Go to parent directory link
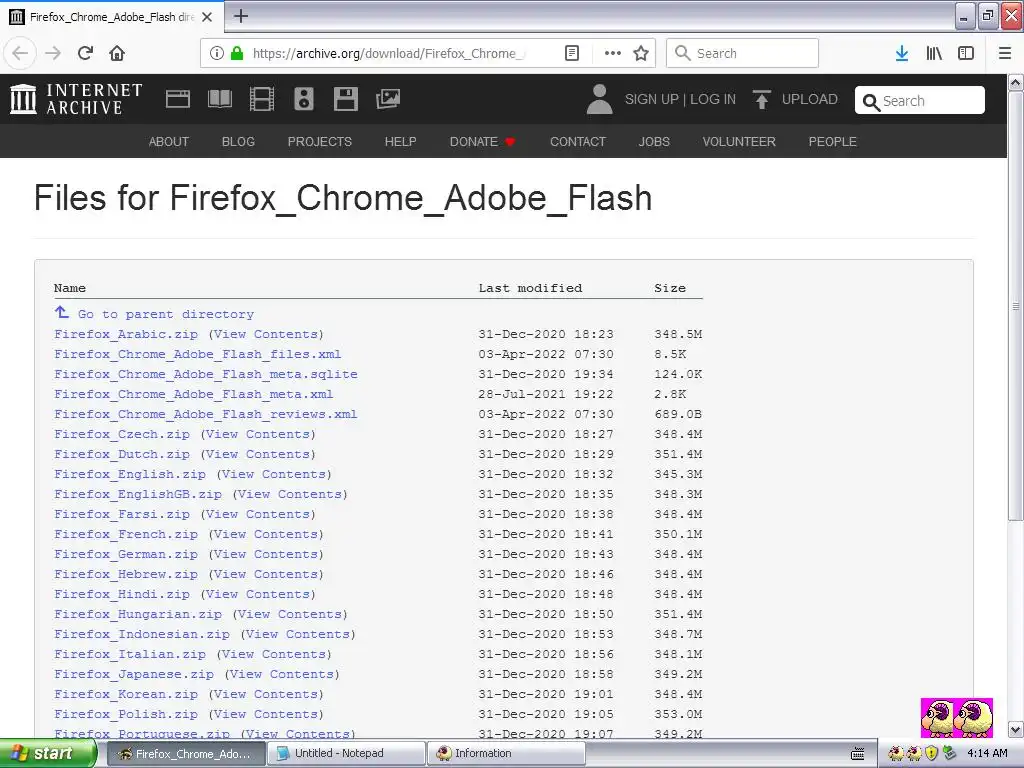This screenshot has width=1024, height=768. point(166,314)
